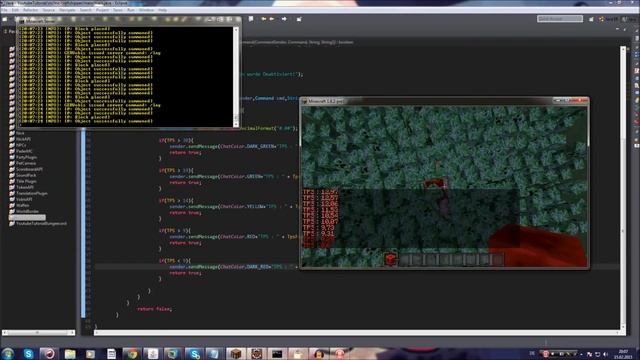This screenshot has width=640, height=360.
Task: Open Skype from the taskbar
Action: pyautogui.click(x=28, y=354)
